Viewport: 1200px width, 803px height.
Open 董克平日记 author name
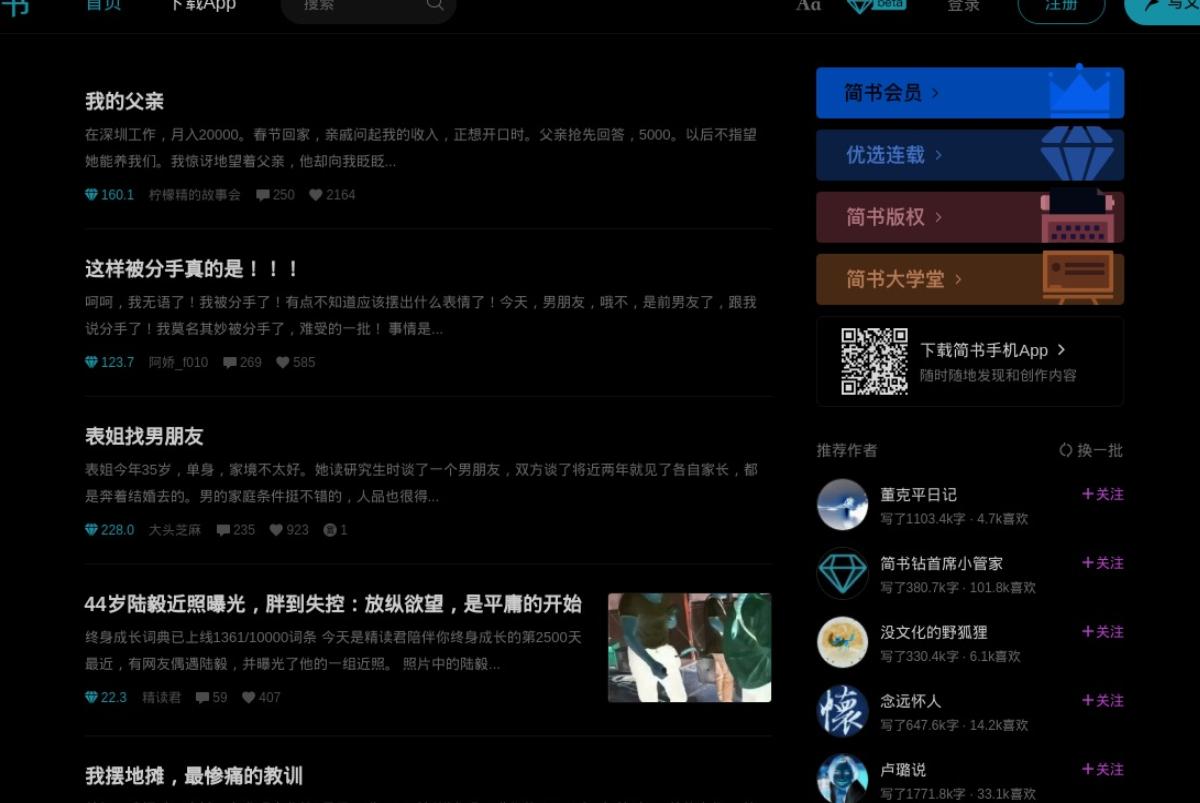pos(918,494)
